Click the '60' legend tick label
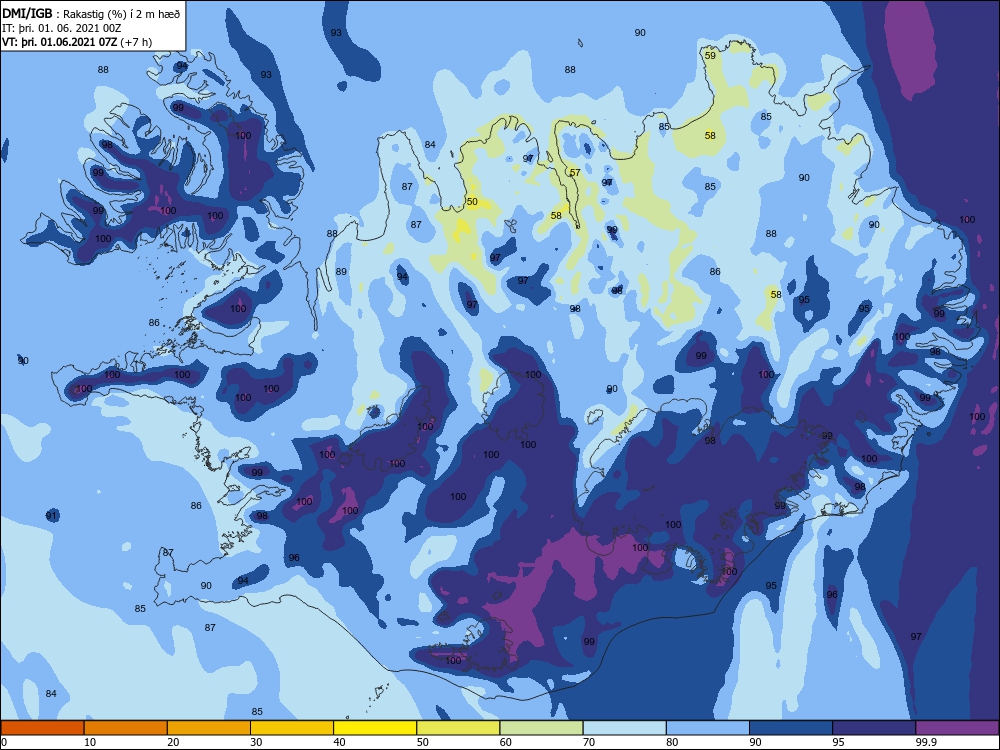The image size is (1000, 750). [x=506, y=742]
